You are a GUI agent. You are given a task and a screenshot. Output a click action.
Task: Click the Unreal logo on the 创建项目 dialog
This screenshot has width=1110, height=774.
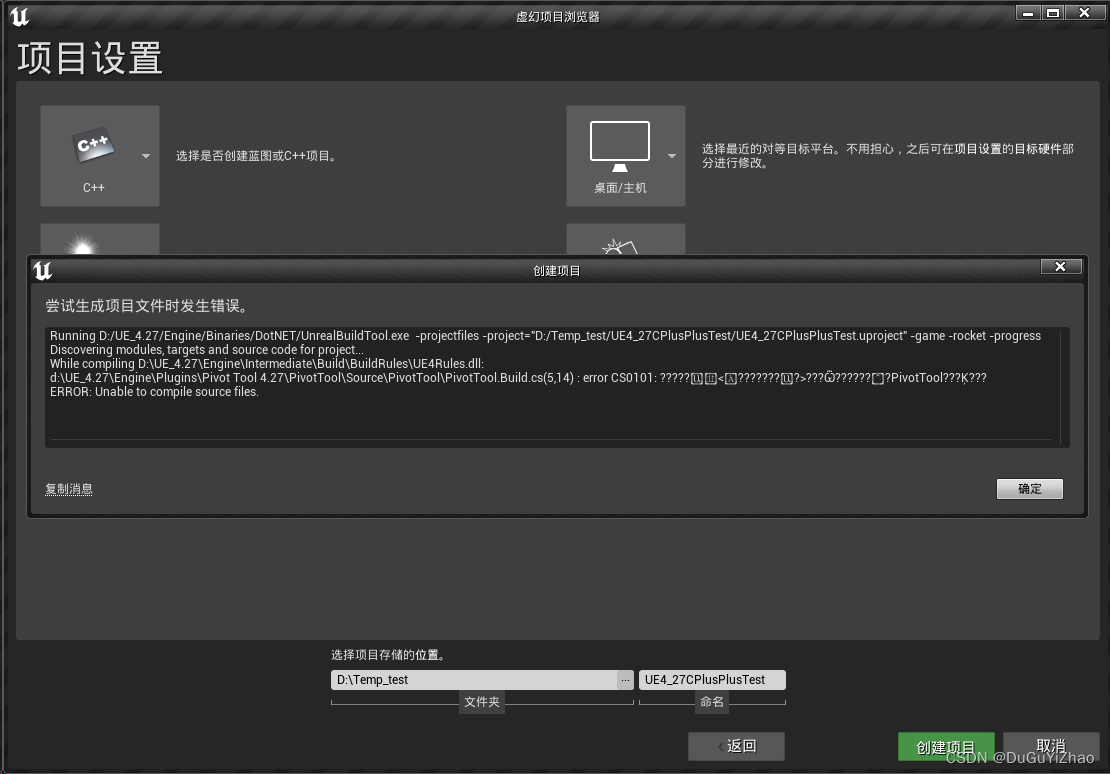[40, 270]
